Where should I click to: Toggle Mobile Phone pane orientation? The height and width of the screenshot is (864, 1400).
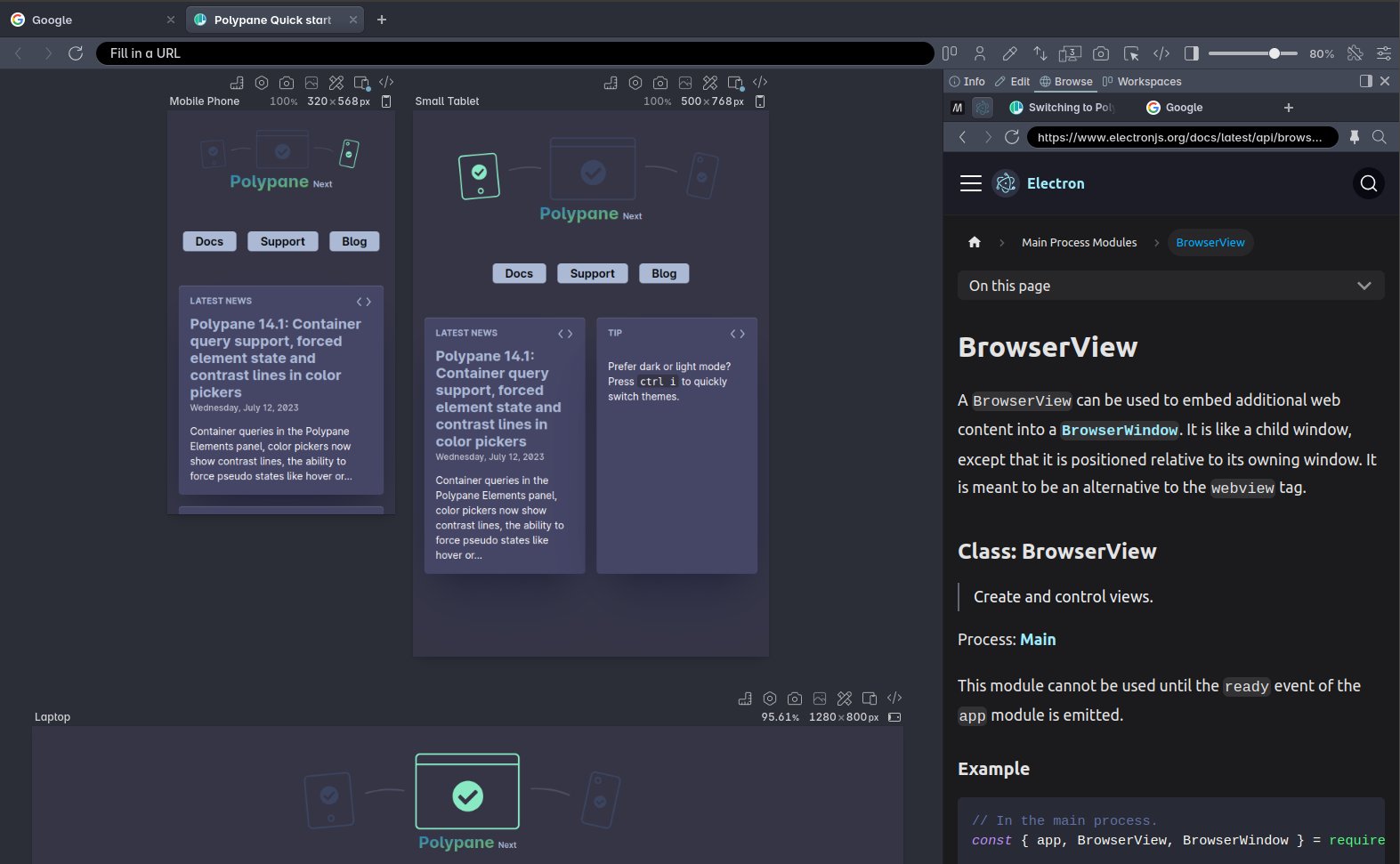click(x=386, y=101)
